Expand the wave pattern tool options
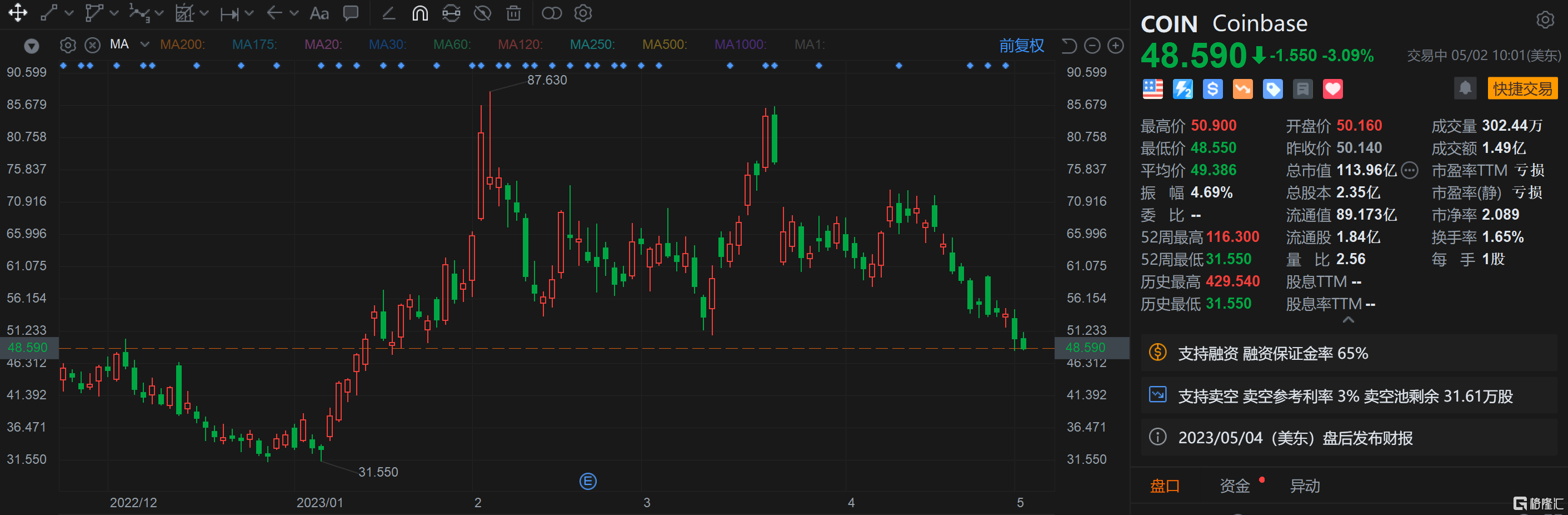 pos(159,13)
